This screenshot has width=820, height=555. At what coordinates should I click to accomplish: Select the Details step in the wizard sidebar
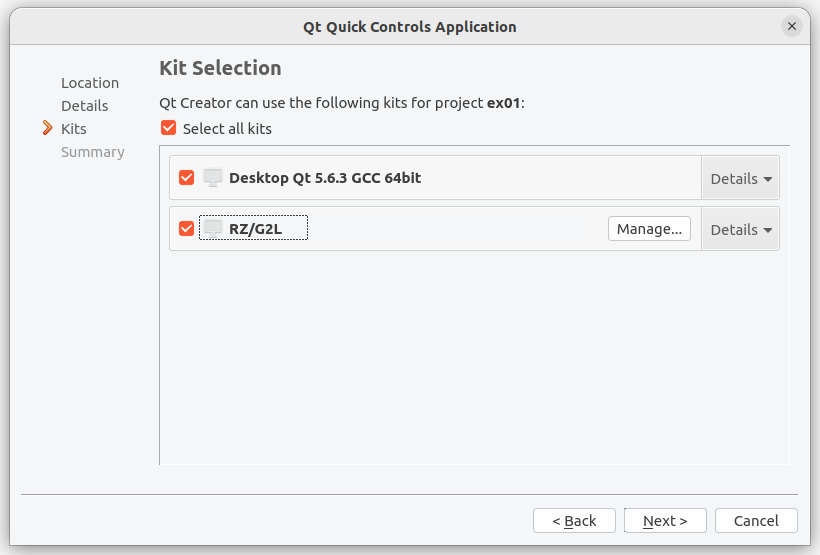pos(85,106)
